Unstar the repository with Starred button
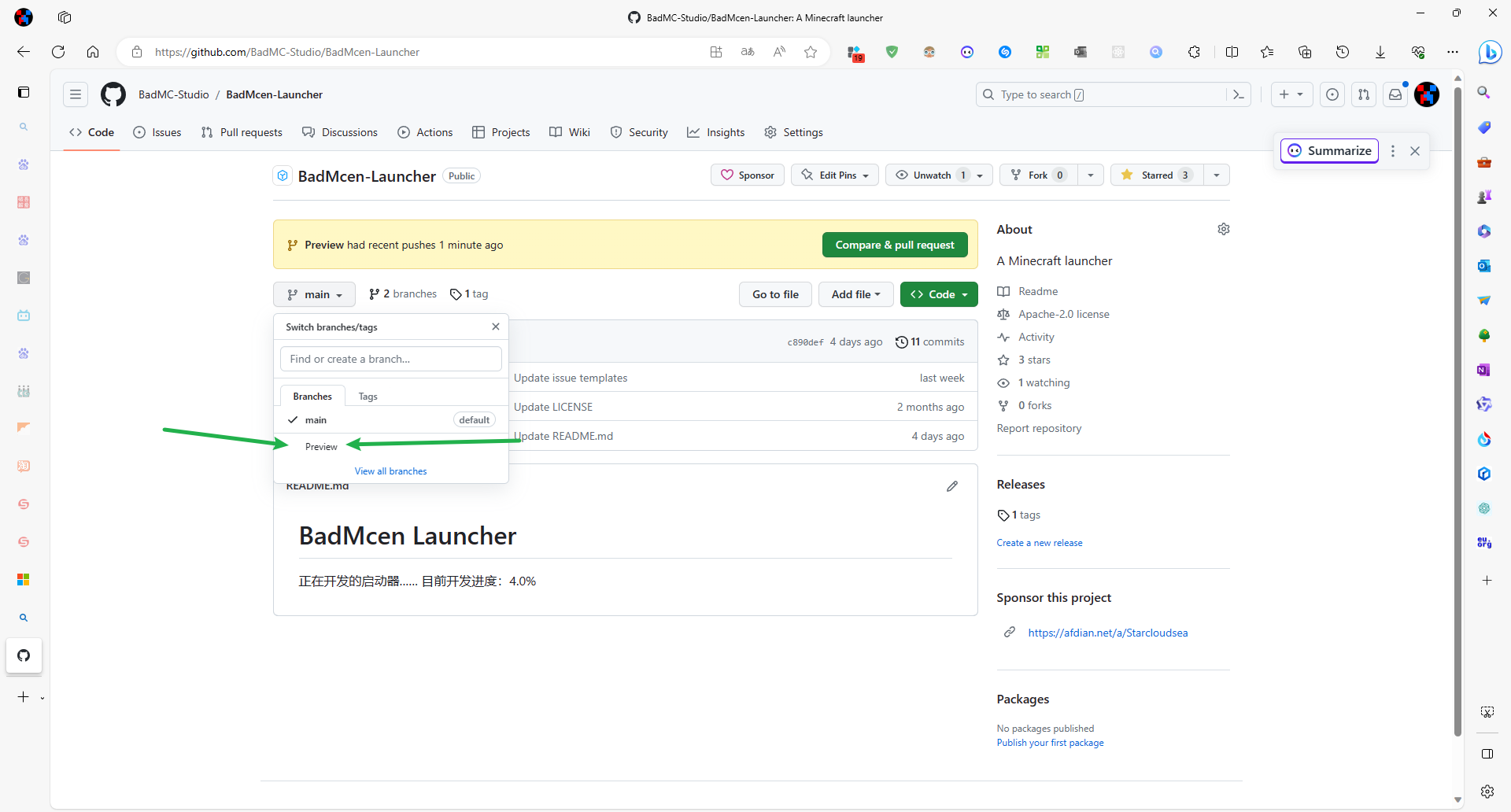This screenshot has width=1511, height=812. coord(1158,175)
